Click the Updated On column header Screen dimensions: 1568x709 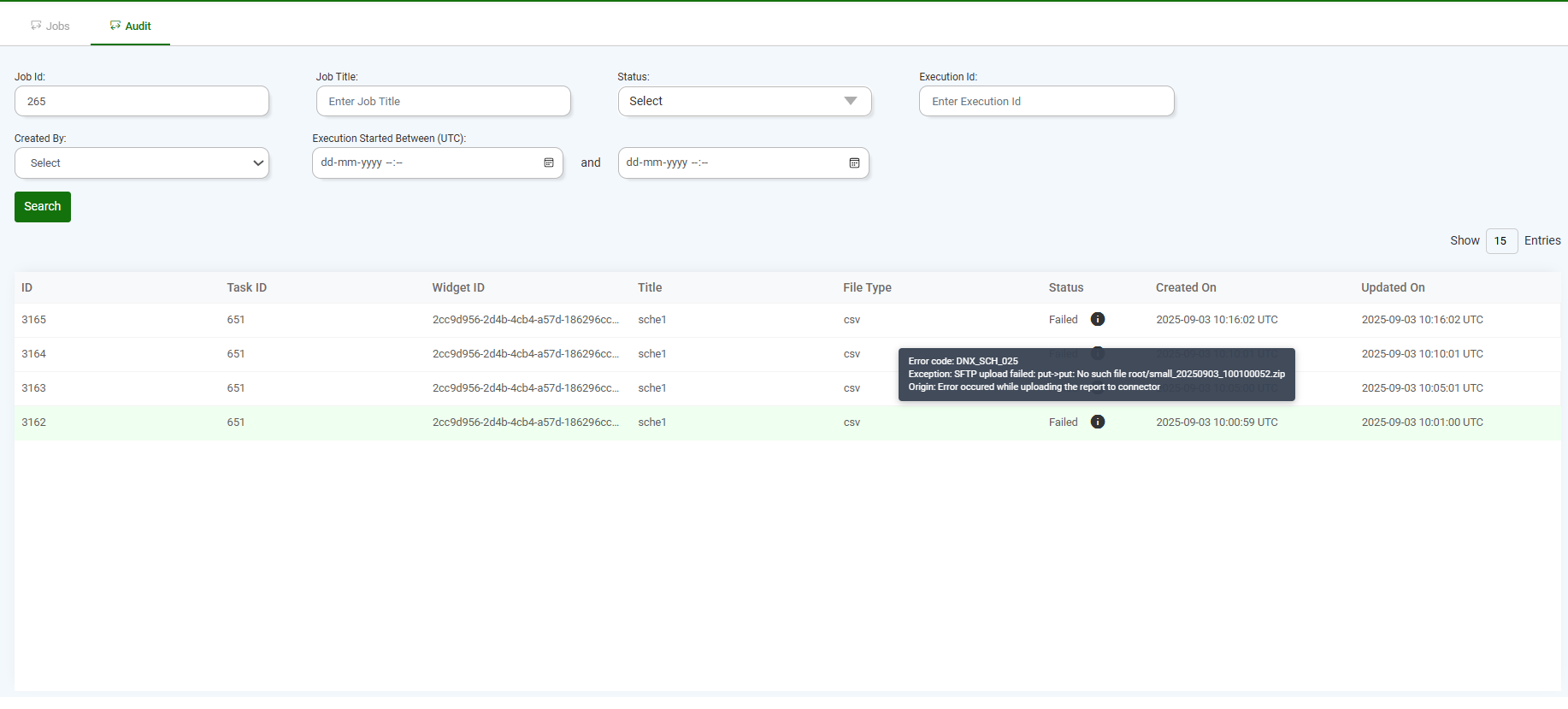coord(1392,287)
